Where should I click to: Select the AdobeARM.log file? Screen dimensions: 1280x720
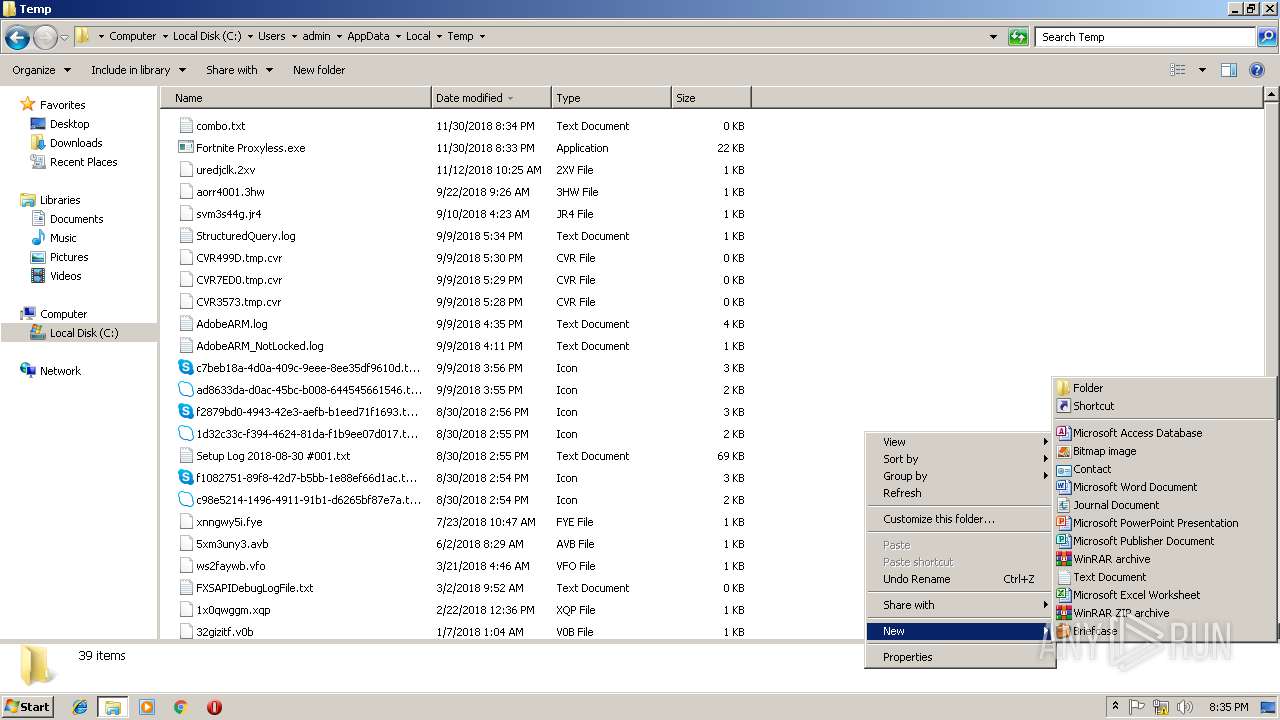tap(231, 324)
